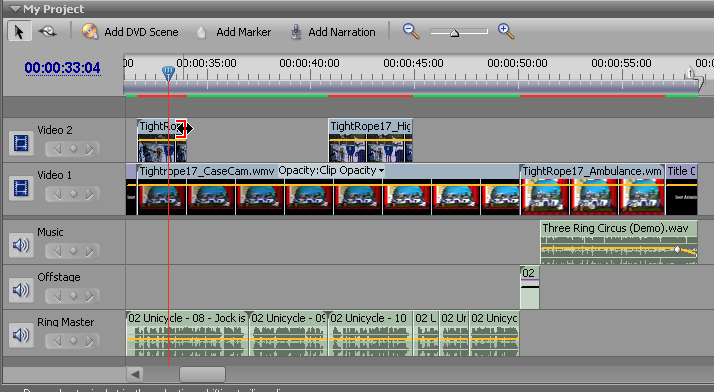Click the Video 2 track filmstrip icon
714x392 pixels.
coord(20,143)
